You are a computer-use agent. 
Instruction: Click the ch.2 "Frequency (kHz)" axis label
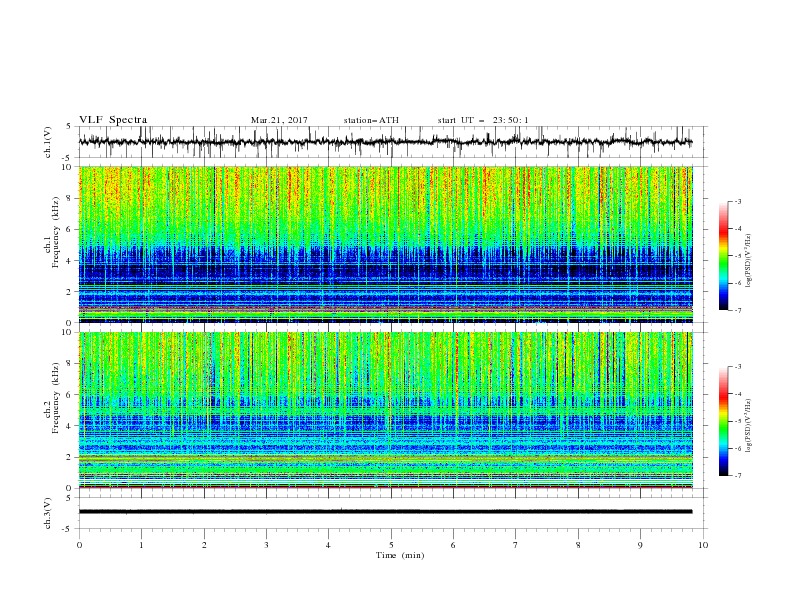(56, 398)
